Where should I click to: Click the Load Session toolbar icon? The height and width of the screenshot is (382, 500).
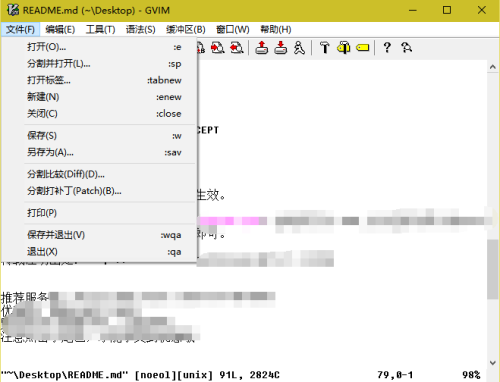click(x=262, y=48)
